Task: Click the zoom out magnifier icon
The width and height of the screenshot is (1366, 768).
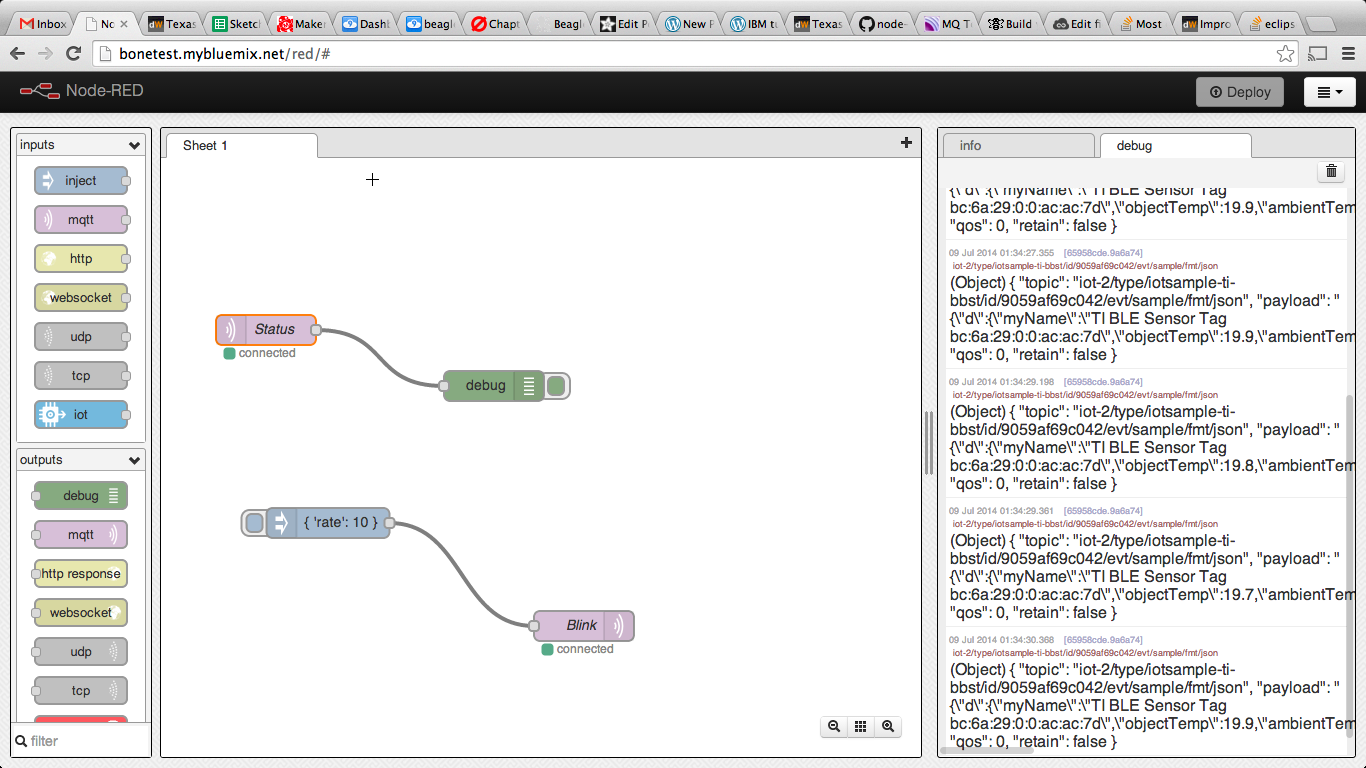Action: (x=833, y=727)
